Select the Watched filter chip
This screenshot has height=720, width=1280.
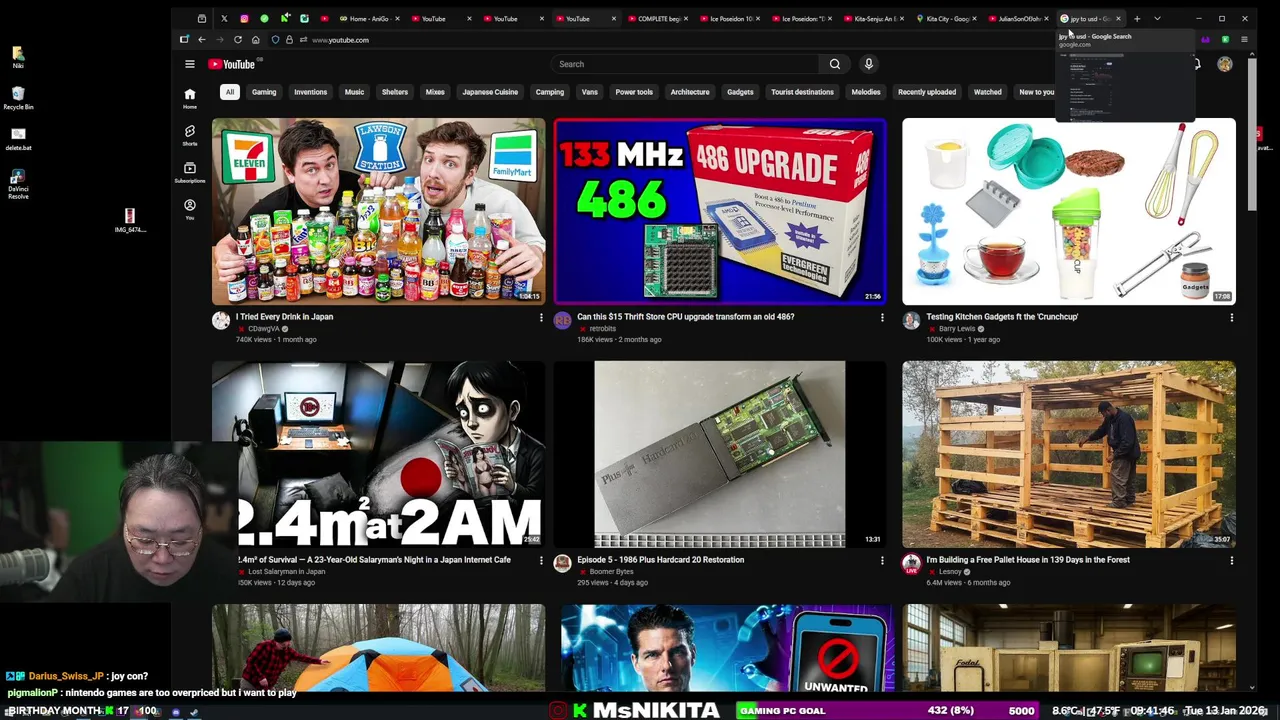(x=987, y=92)
